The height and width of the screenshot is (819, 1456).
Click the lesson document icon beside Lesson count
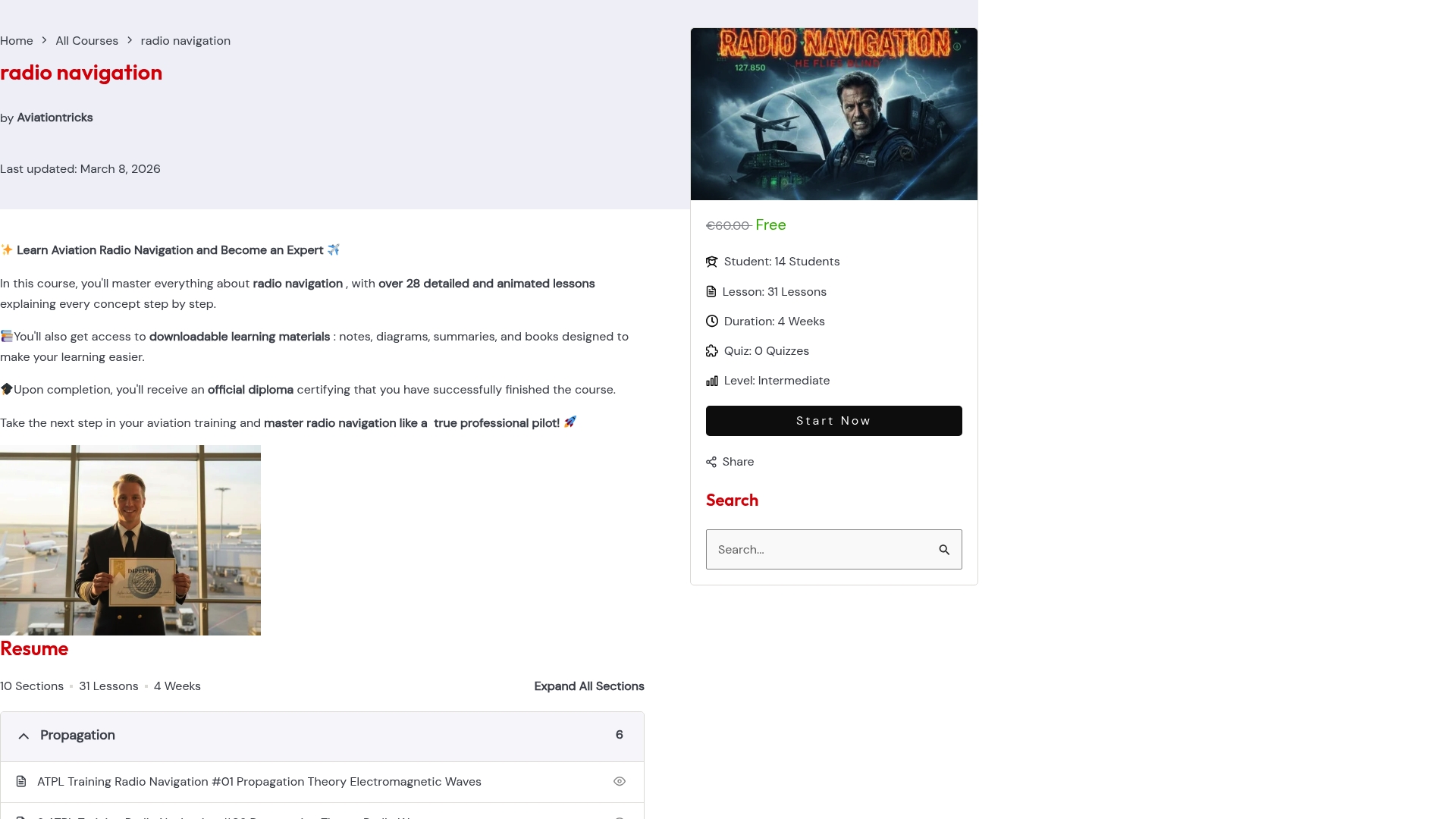[x=711, y=291]
